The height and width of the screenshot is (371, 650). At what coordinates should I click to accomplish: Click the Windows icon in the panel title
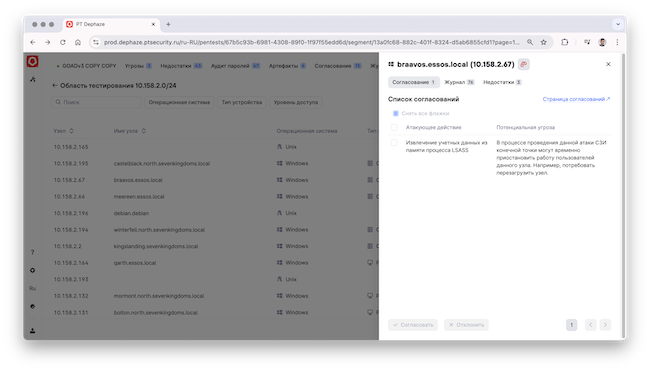point(391,64)
